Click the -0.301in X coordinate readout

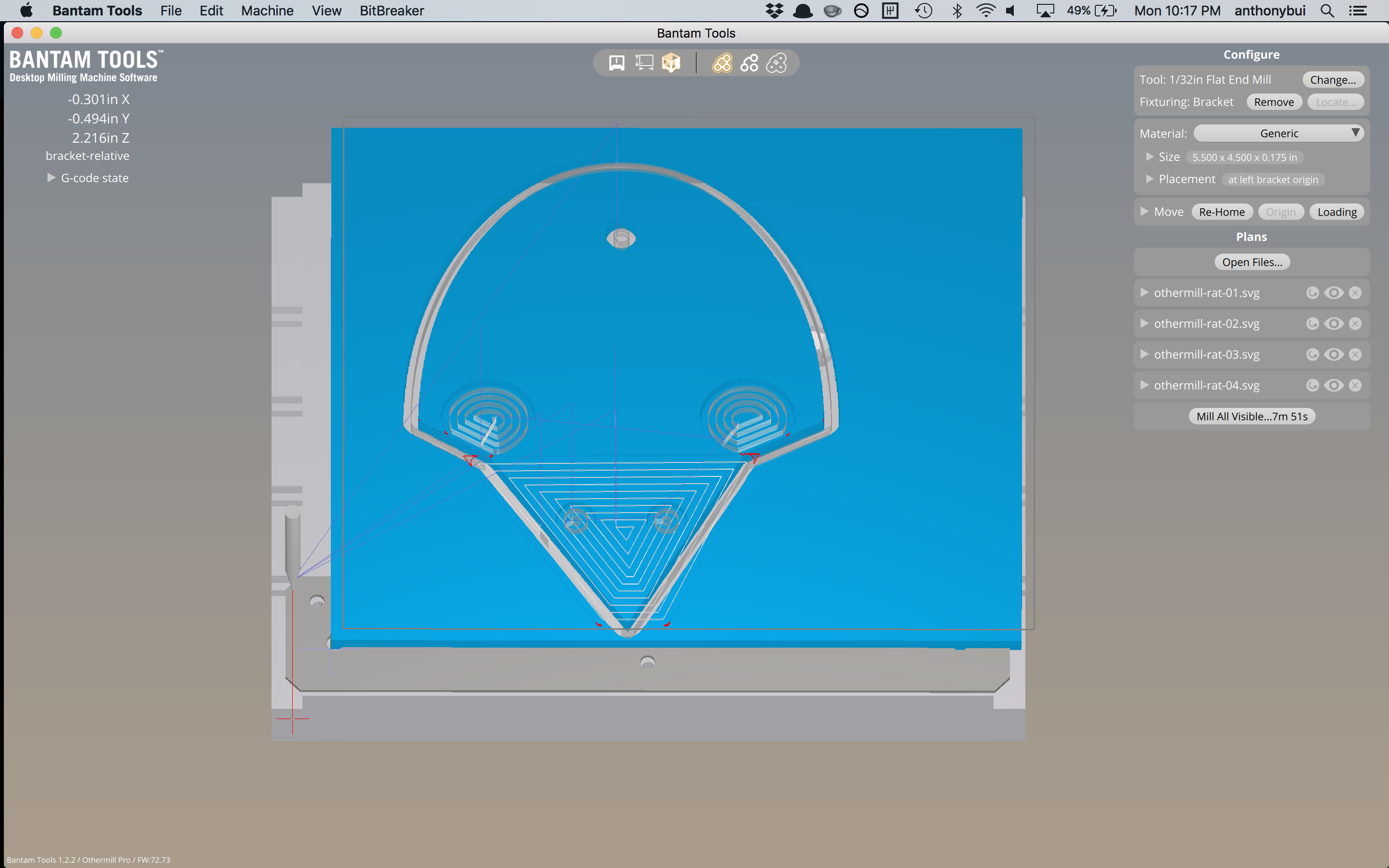pos(99,99)
